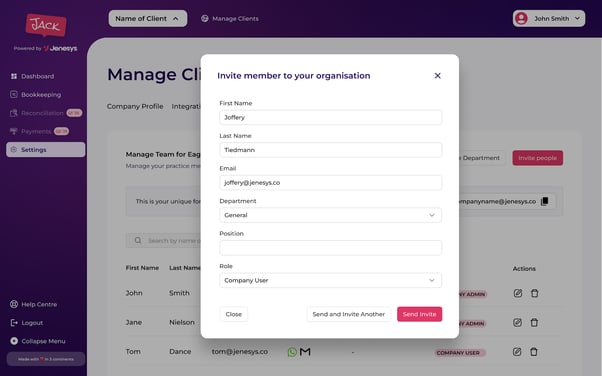The image size is (602, 376).
Task: Click the Payments icon in the sidebar
Action: pos(14,131)
